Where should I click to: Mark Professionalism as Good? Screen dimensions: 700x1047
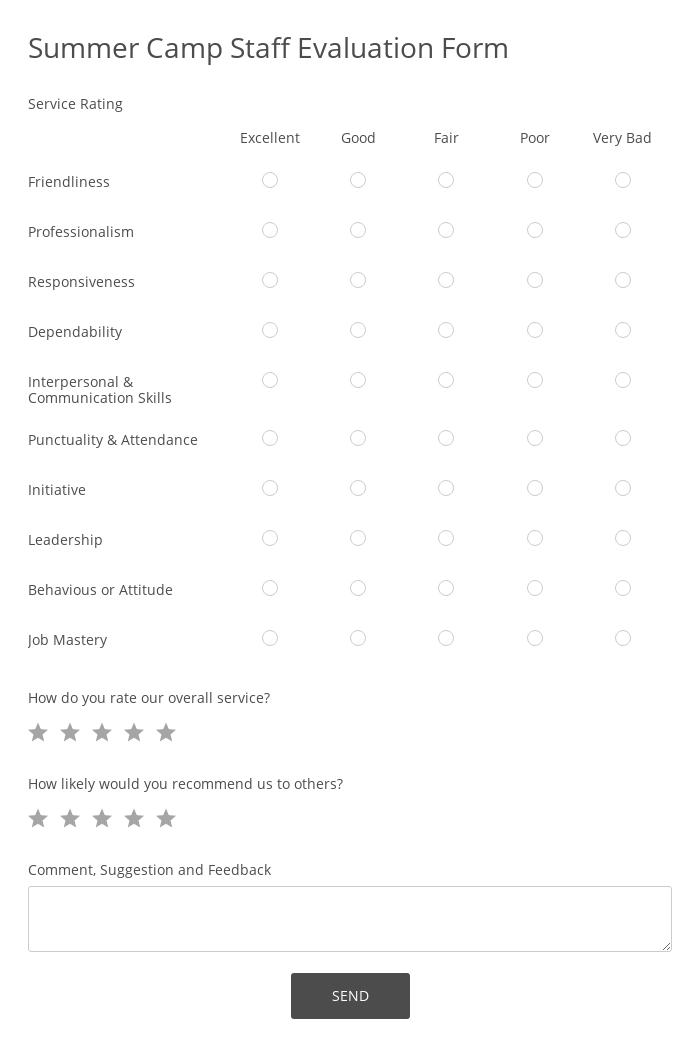[358, 230]
